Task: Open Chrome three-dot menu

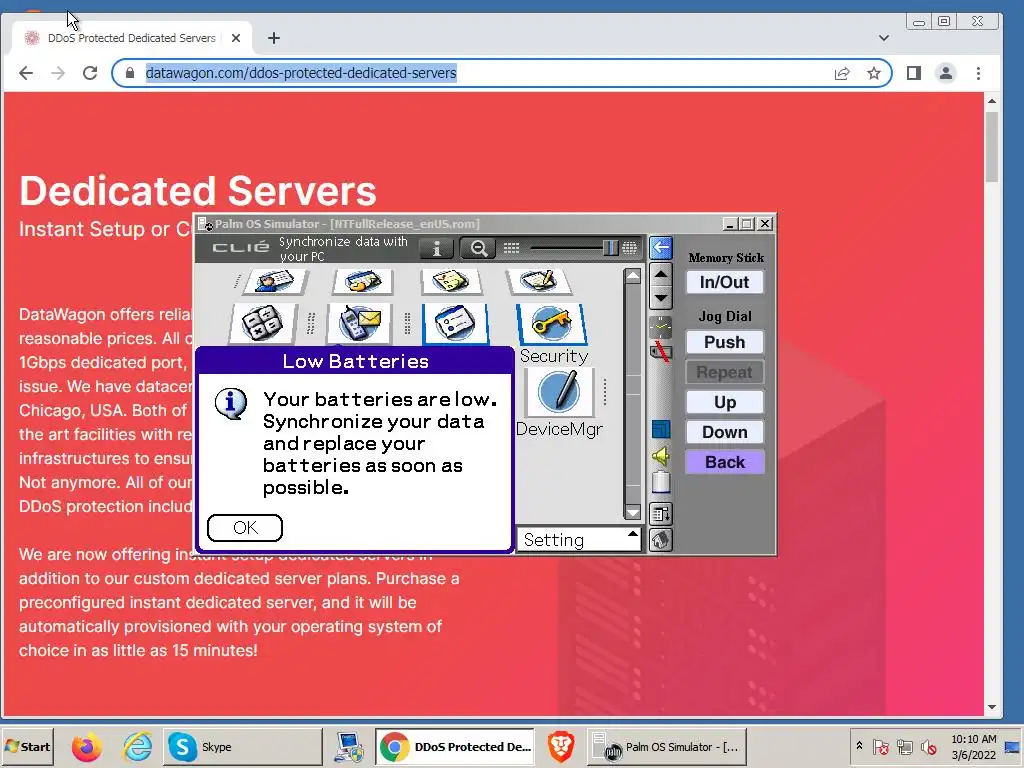Action: (x=978, y=73)
